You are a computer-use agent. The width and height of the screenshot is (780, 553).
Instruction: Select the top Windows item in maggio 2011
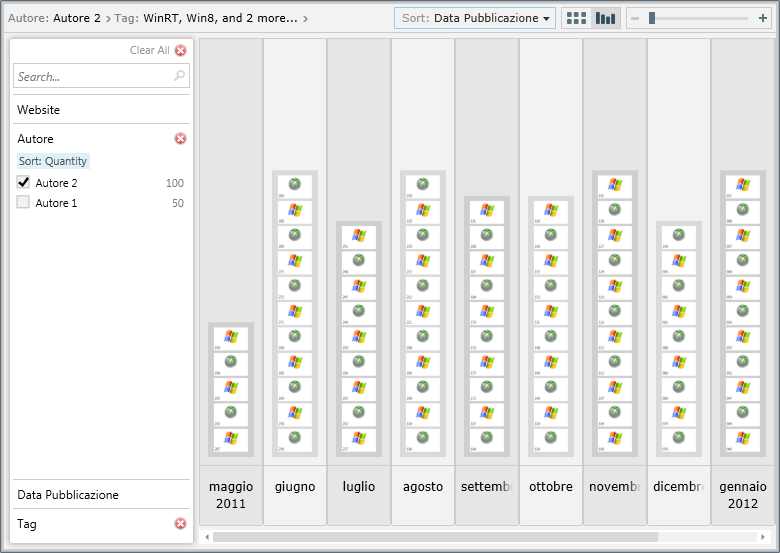point(231,339)
